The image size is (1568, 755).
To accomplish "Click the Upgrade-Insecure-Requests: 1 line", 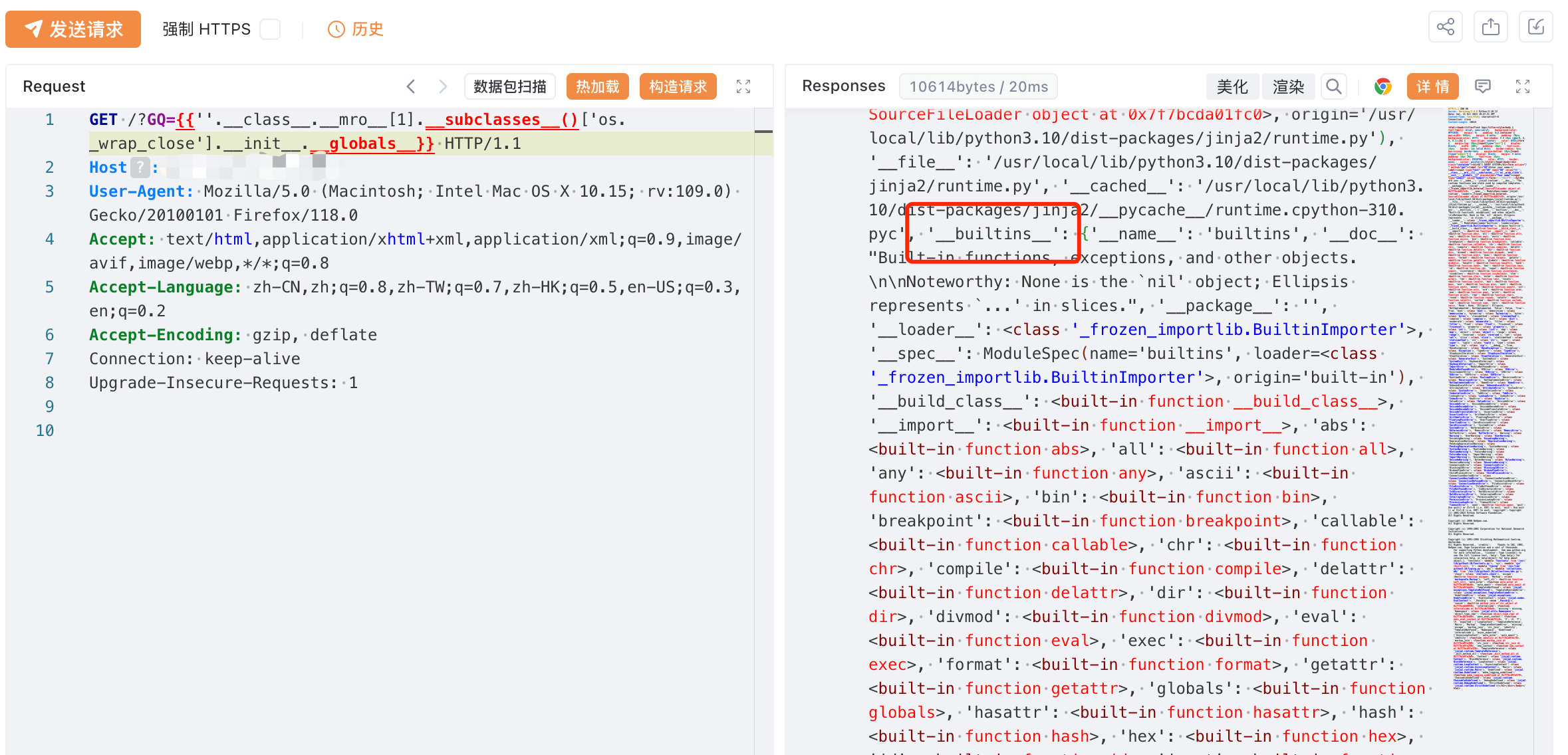I will pos(223,383).
